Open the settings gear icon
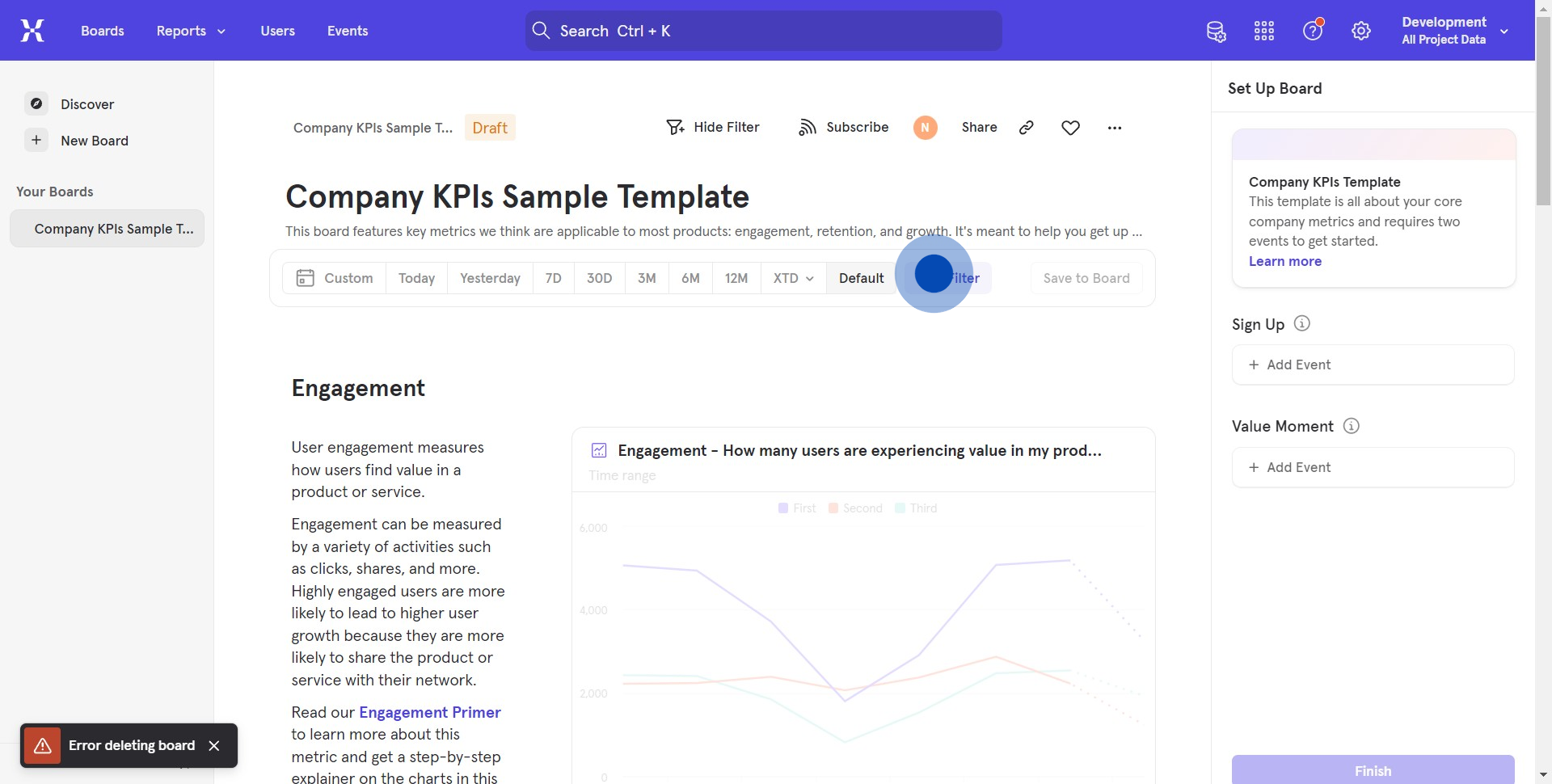Image resolution: width=1552 pixels, height=784 pixels. 1361,32
